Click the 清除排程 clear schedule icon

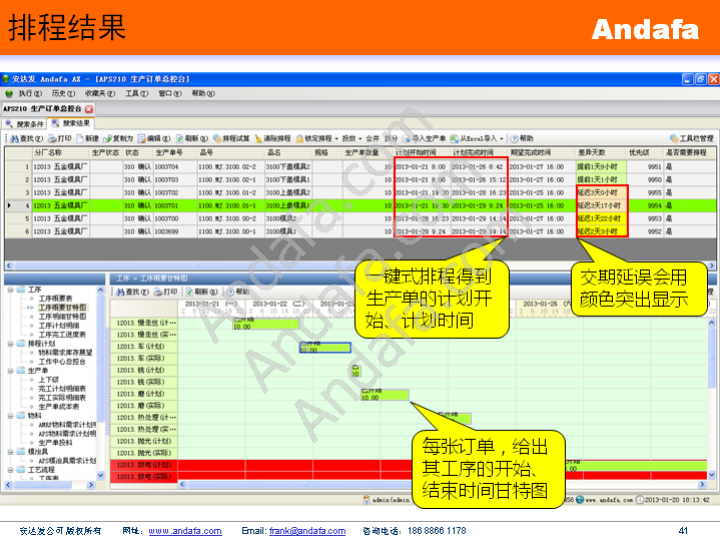tap(258, 139)
